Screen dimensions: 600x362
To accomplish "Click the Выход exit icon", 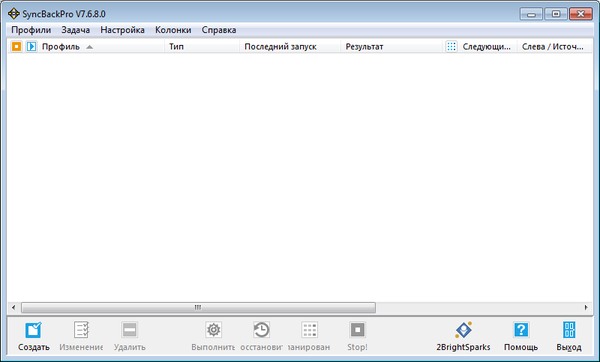I will click(569, 330).
